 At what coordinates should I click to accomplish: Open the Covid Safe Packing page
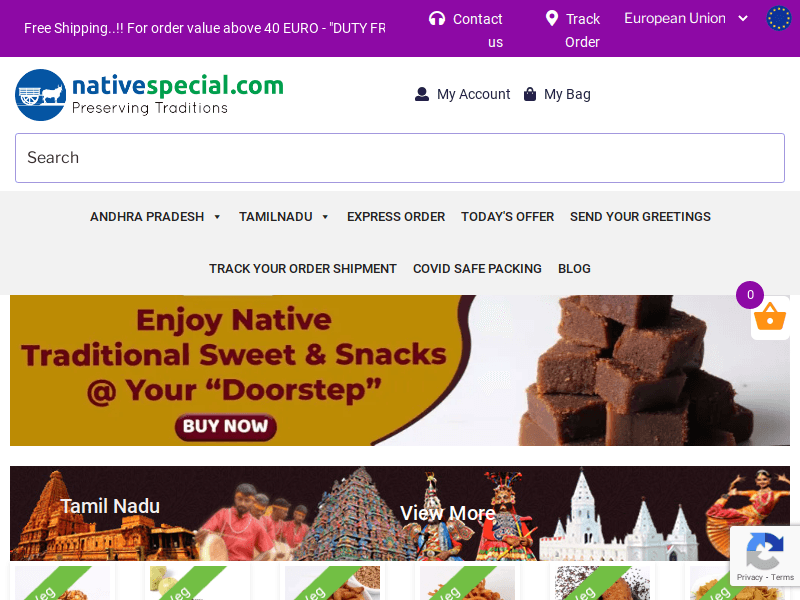pyautogui.click(x=478, y=269)
